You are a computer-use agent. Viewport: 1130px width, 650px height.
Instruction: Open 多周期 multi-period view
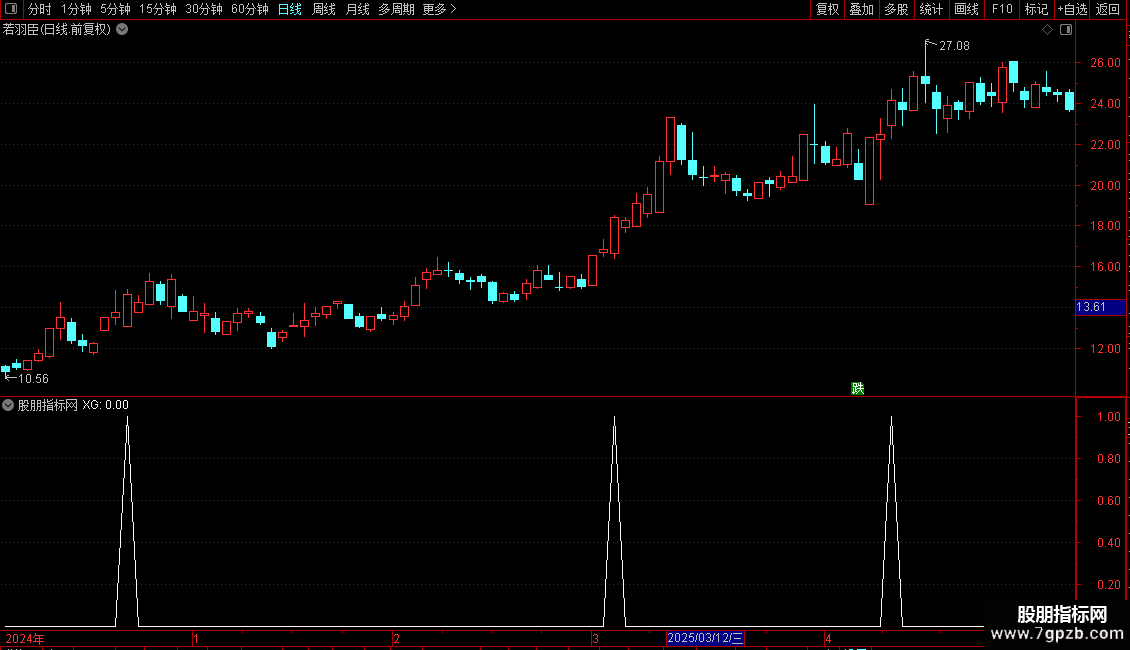click(396, 9)
